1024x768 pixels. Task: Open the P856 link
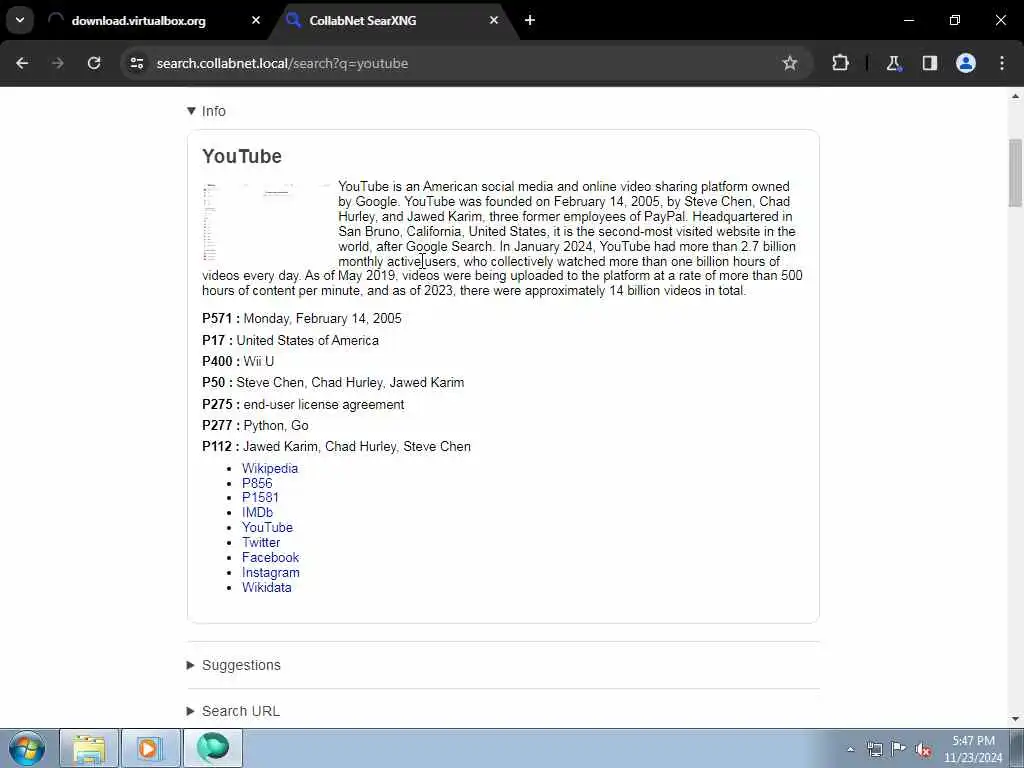point(257,483)
